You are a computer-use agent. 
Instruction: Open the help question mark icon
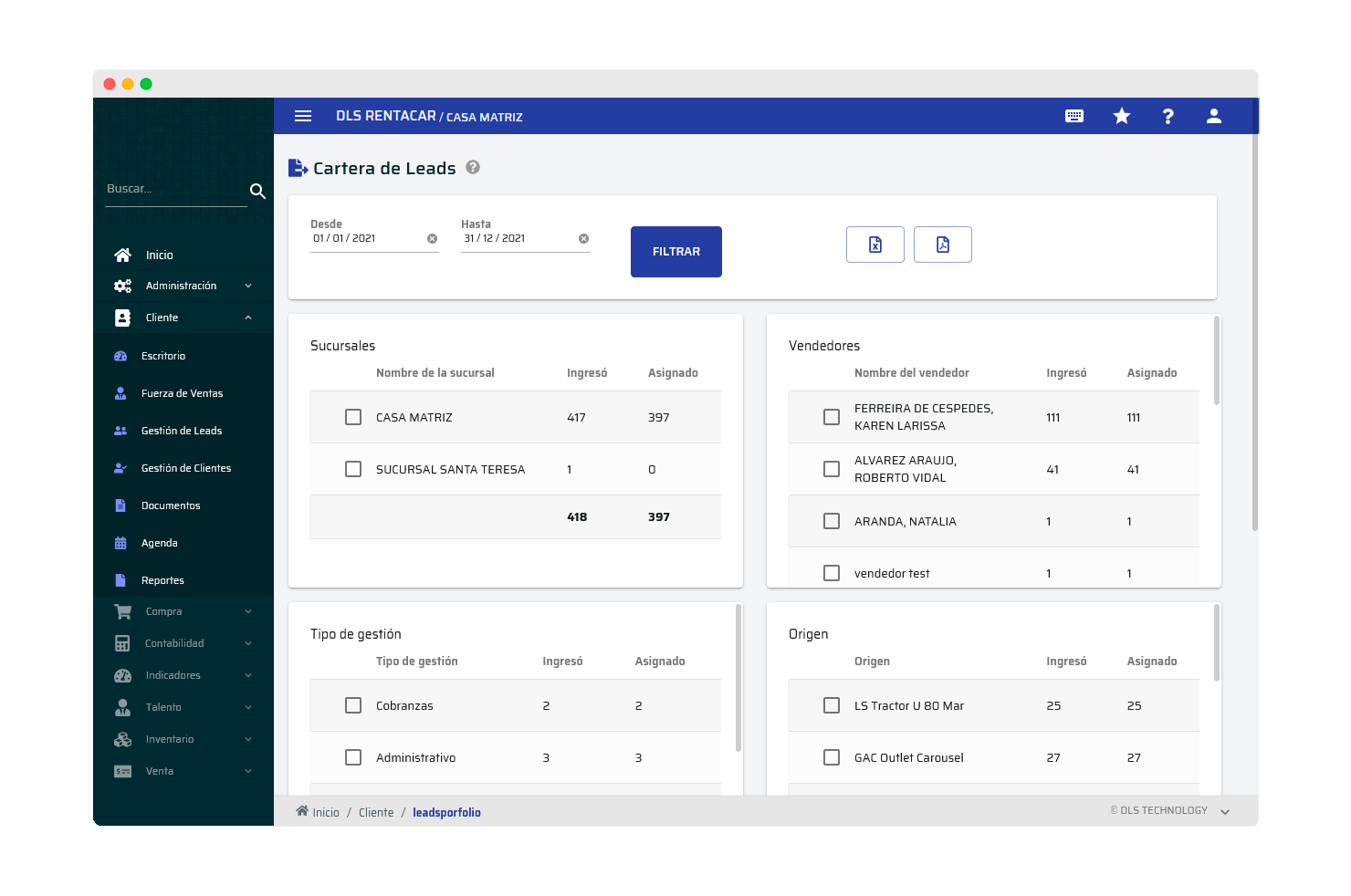pyautogui.click(x=1168, y=116)
